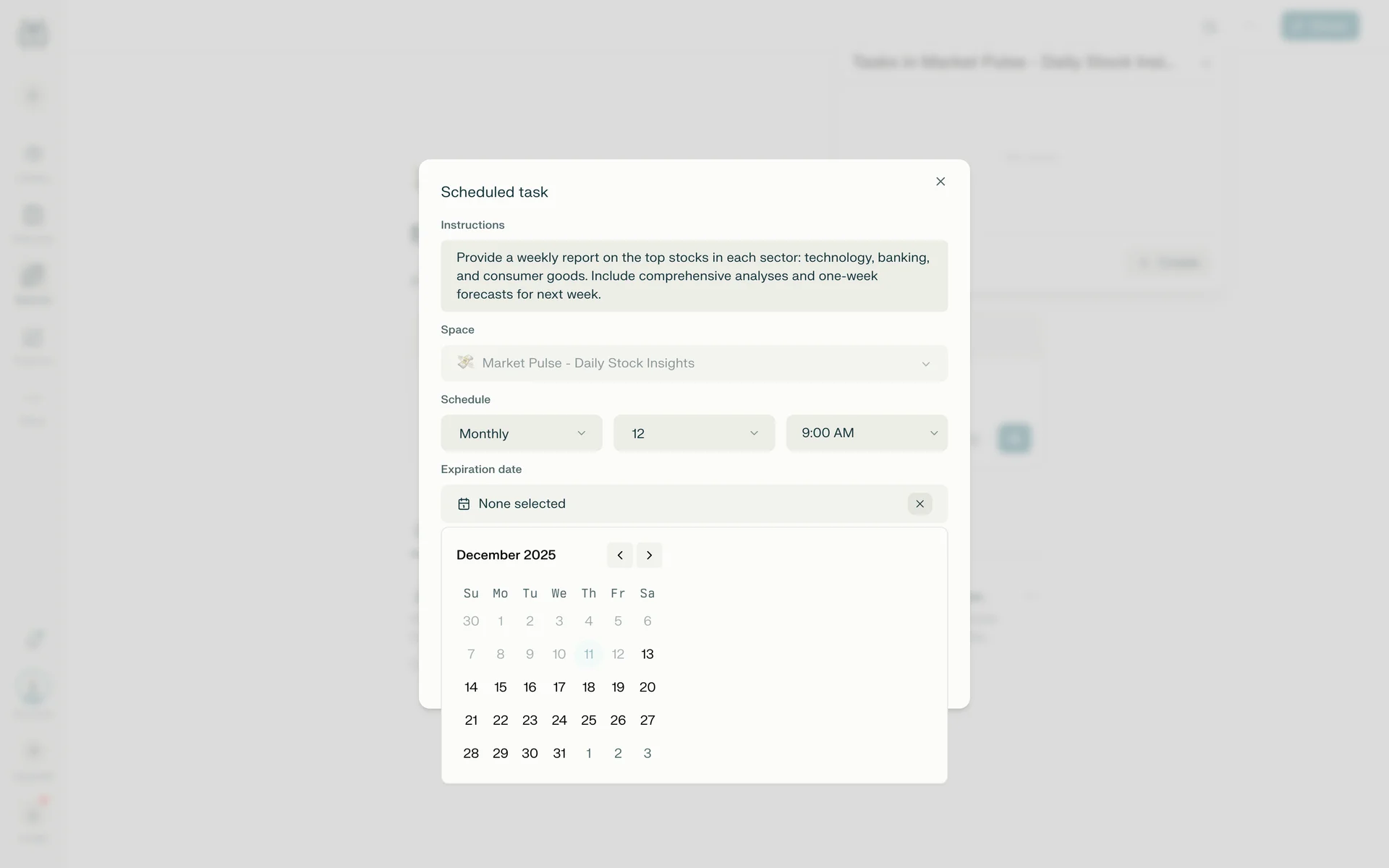The width and height of the screenshot is (1389, 868).
Task: Select December 25 in the calendar
Action: pyautogui.click(x=589, y=720)
